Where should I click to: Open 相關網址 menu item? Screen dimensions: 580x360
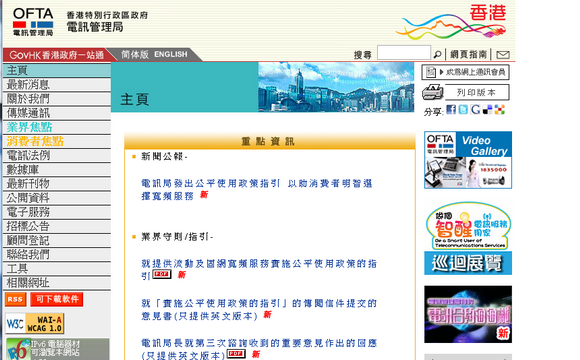click(57, 283)
